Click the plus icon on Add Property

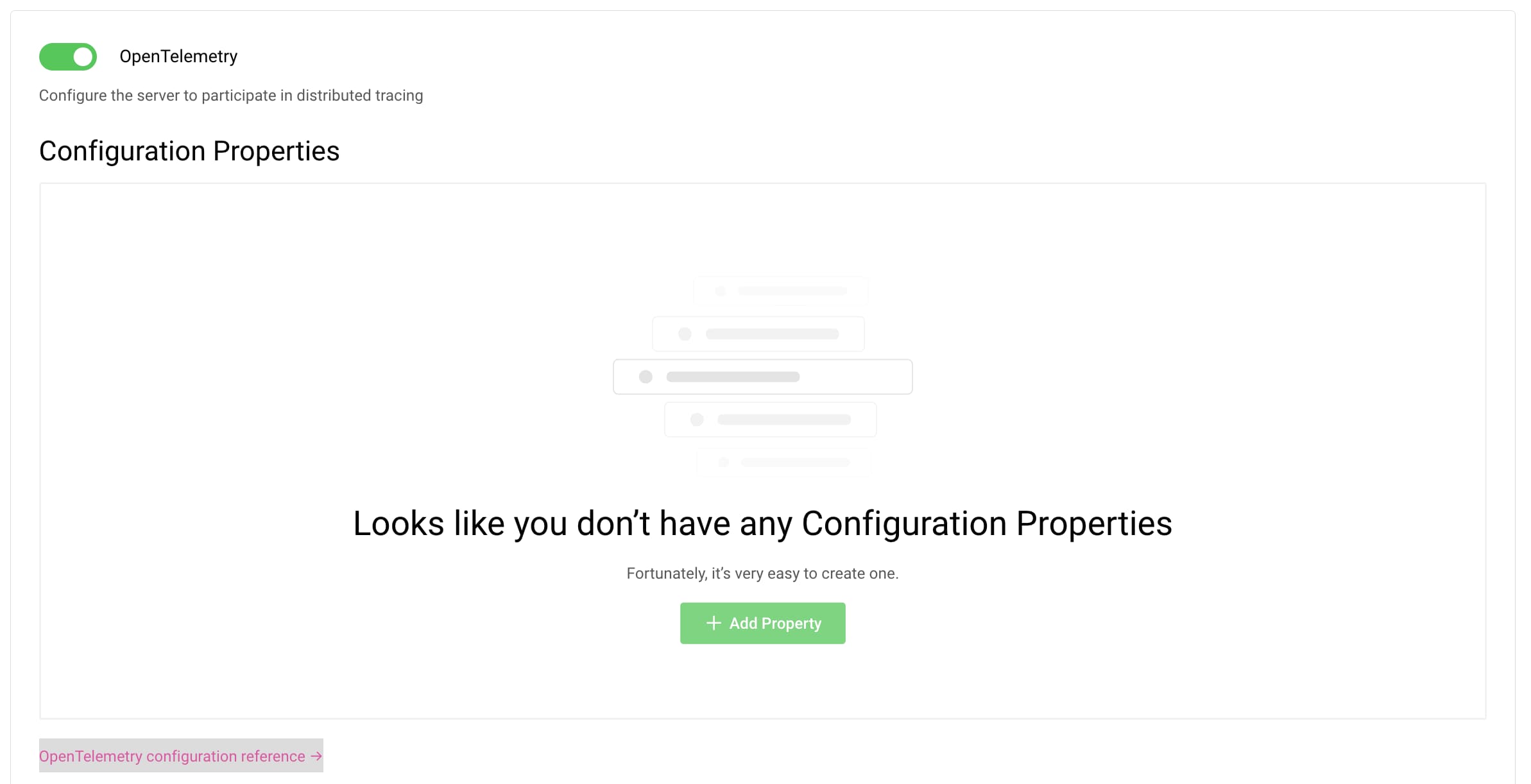point(713,623)
